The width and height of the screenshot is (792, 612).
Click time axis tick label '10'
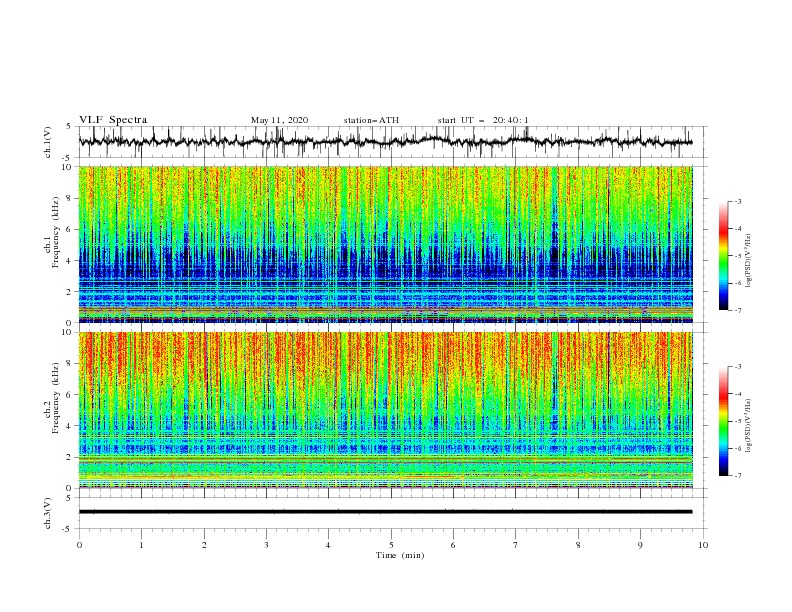pyautogui.click(x=703, y=545)
